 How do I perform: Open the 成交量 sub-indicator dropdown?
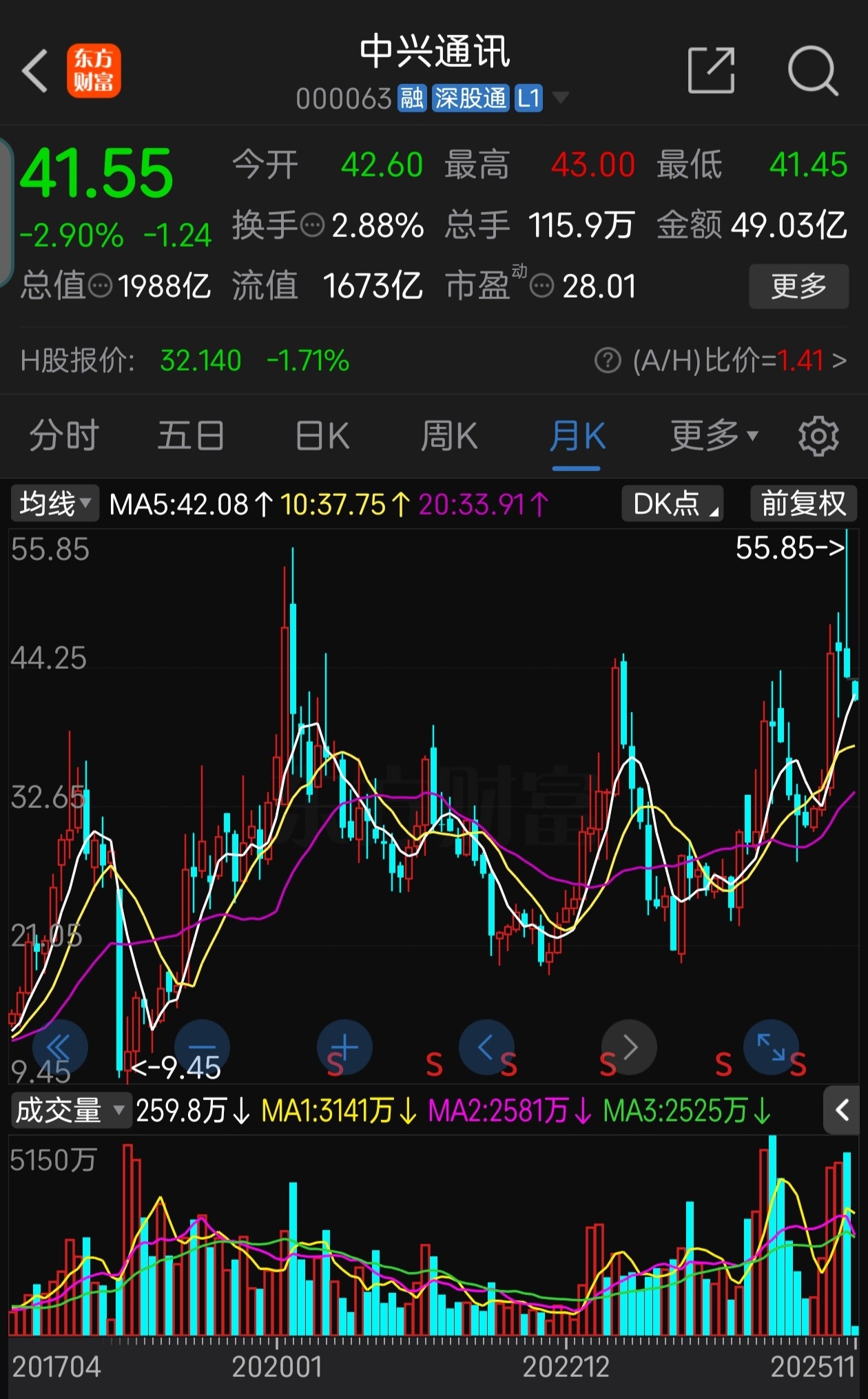coord(71,1111)
